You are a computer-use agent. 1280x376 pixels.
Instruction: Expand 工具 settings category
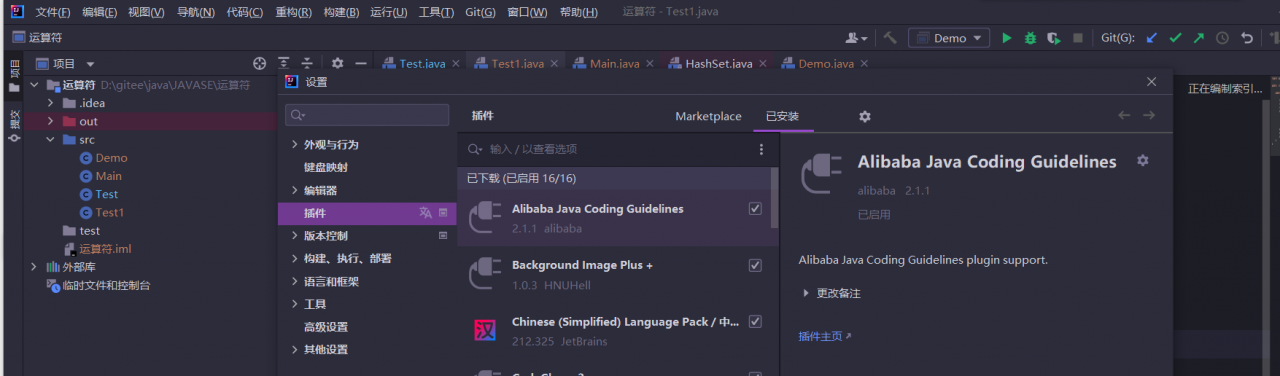(294, 304)
